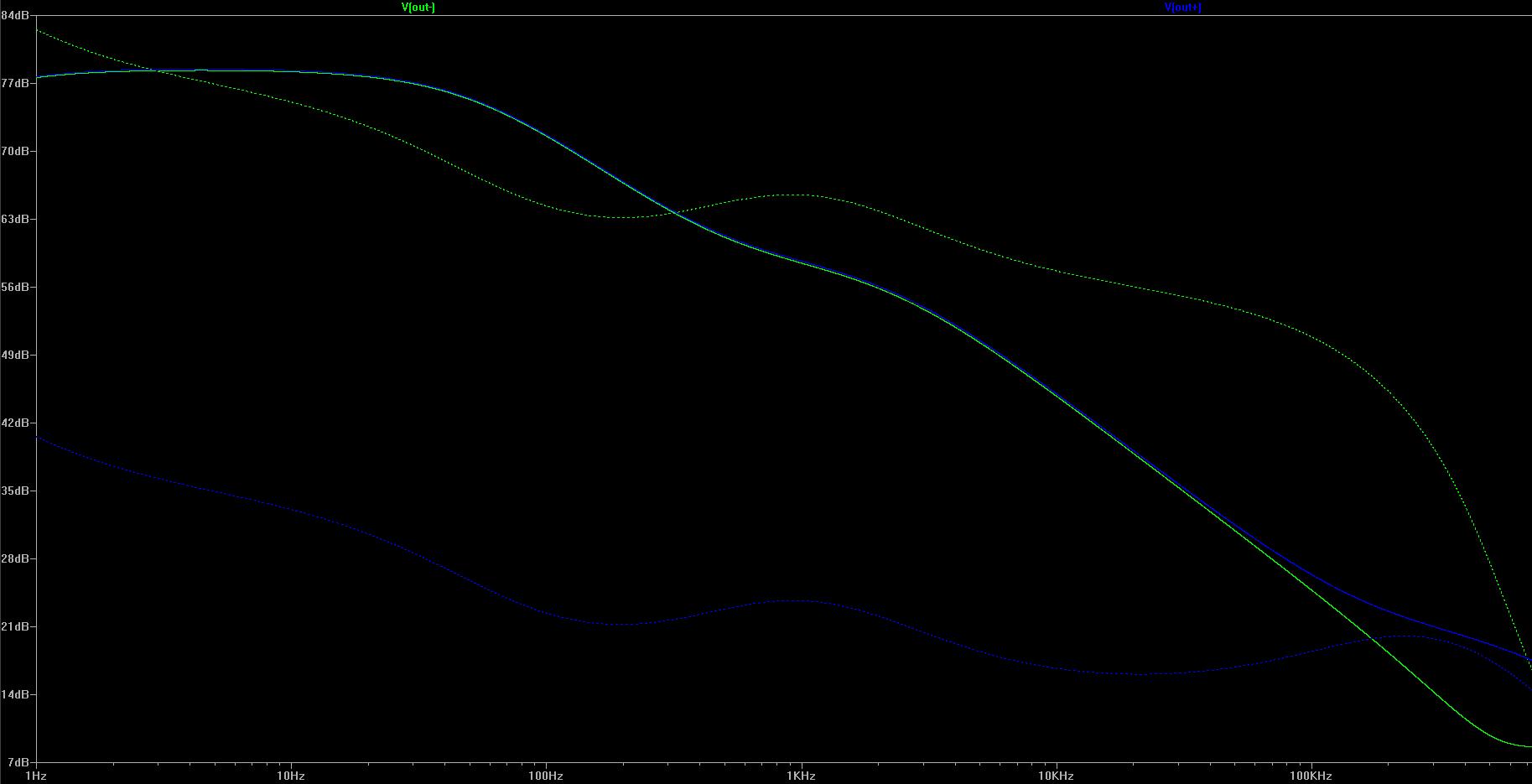Click the 49dB vertical axis label
The image size is (1532, 784).
(x=14, y=356)
